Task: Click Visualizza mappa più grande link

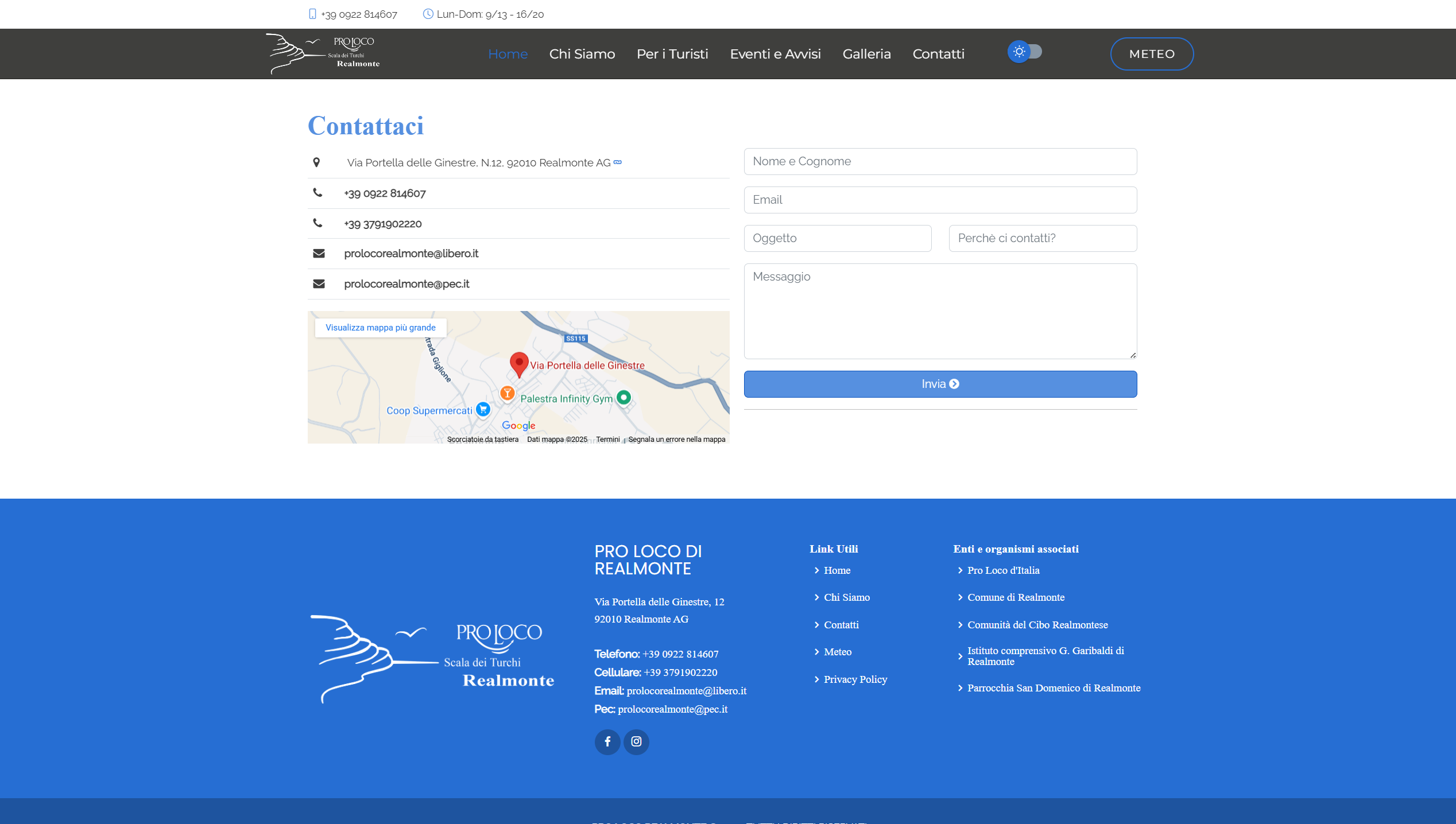Action: tap(381, 328)
